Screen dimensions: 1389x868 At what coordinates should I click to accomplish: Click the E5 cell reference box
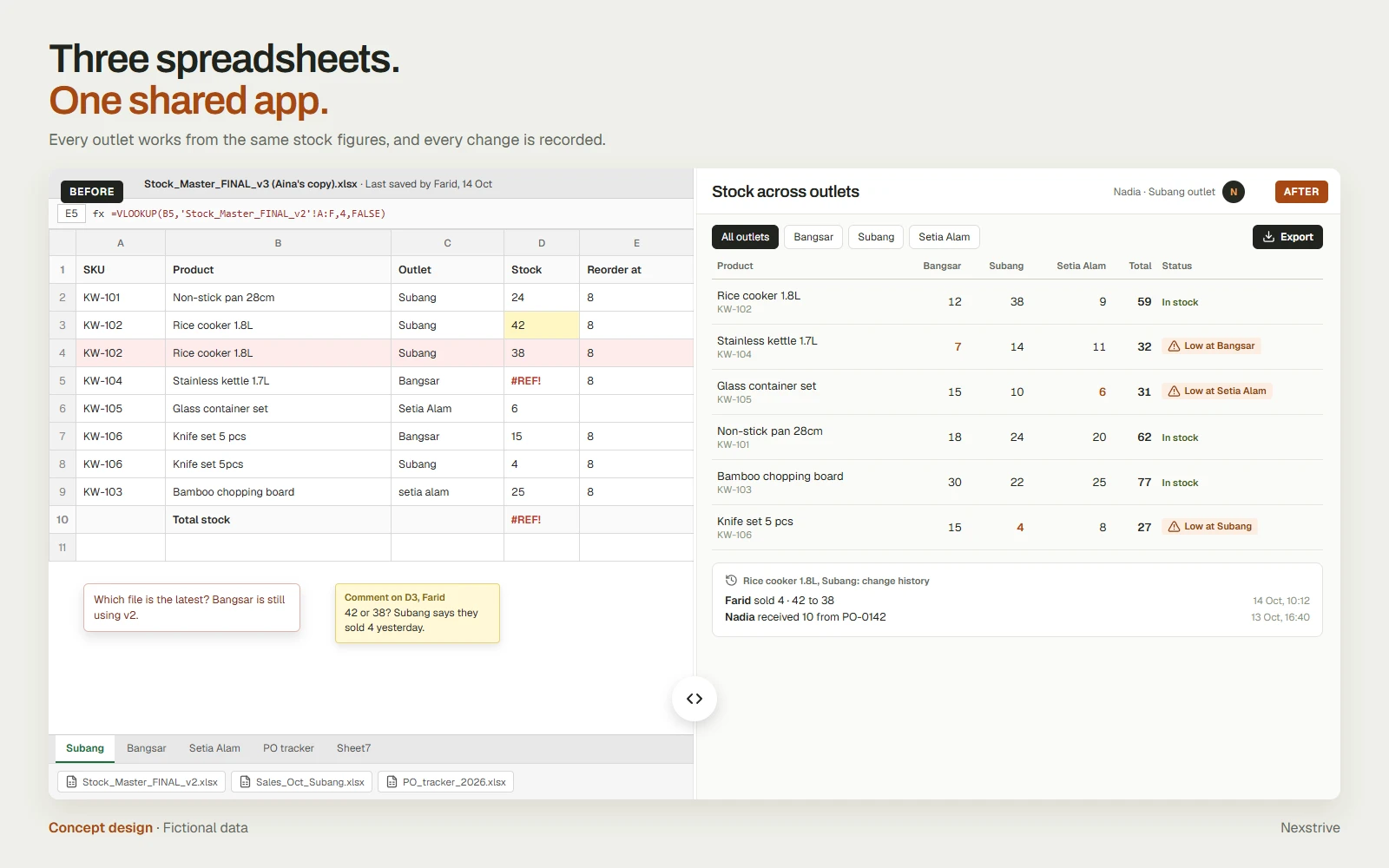[x=71, y=214]
